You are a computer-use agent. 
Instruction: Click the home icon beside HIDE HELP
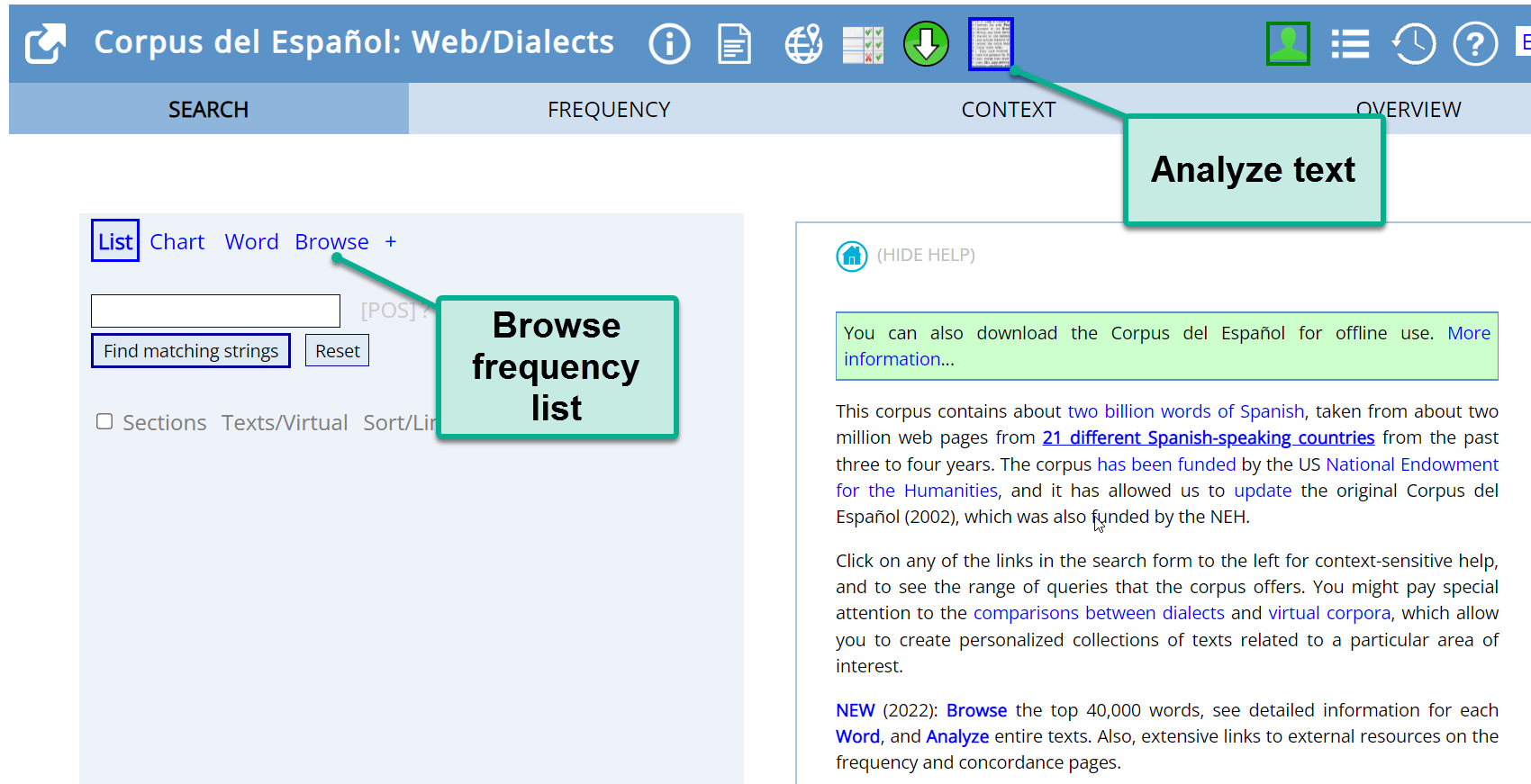(x=851, y=257)
